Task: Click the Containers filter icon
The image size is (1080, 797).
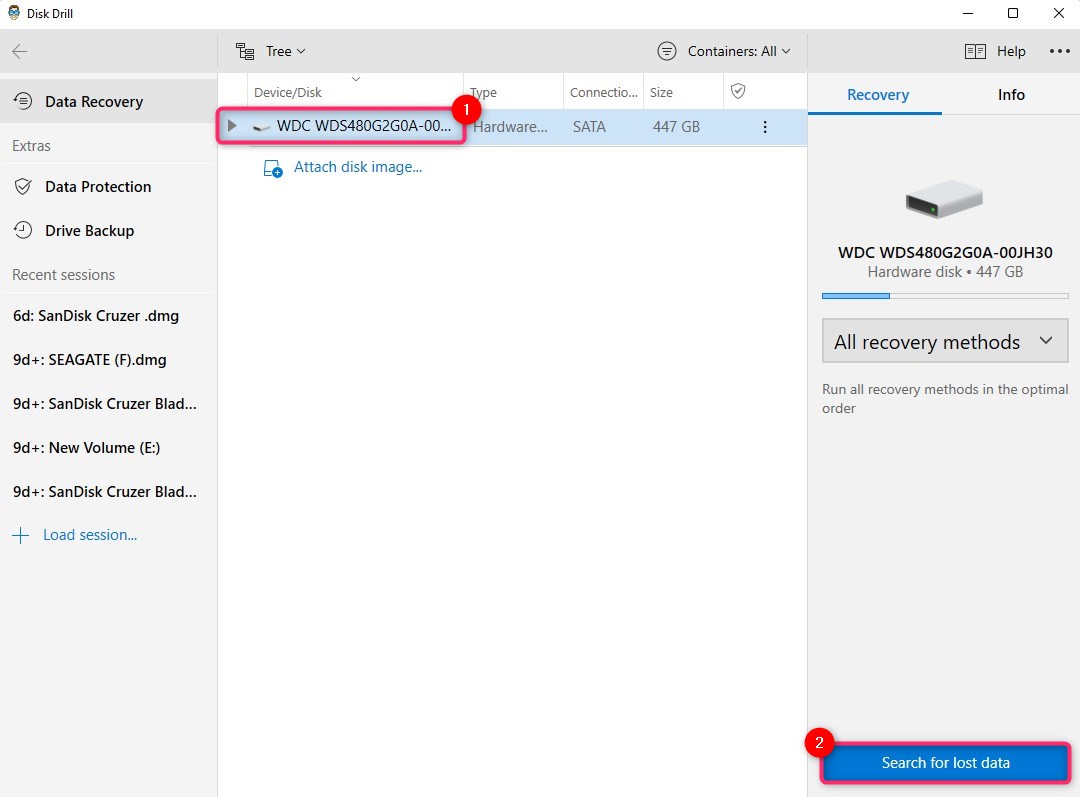Action: click(x=667, y=51)
